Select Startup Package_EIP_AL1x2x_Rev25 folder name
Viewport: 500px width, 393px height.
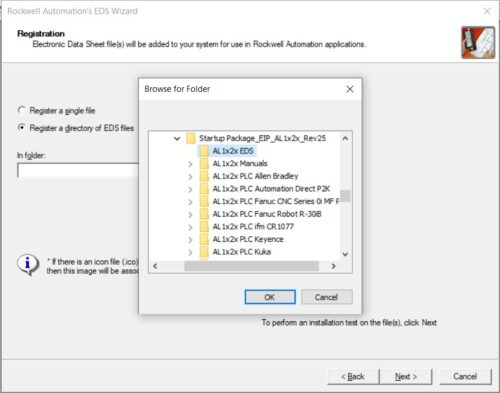[262, 138]
